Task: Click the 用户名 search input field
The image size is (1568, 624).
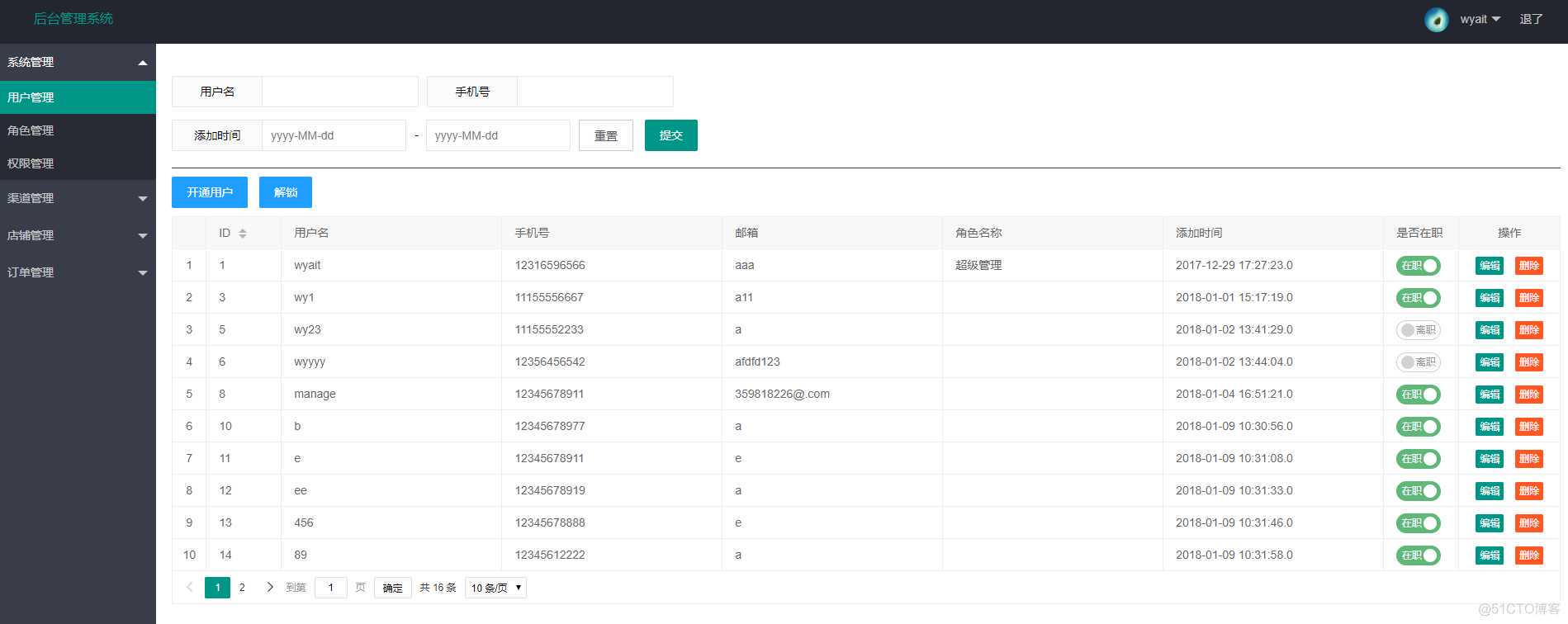Action: (x=339, y=92)
